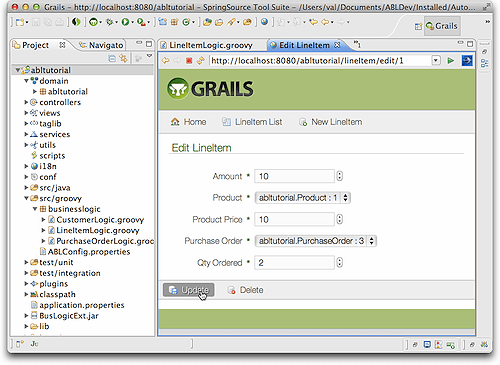Click the Amount field stepper
Image resolution: width=500 pixels, height=365 pixels.
point(339,176)
